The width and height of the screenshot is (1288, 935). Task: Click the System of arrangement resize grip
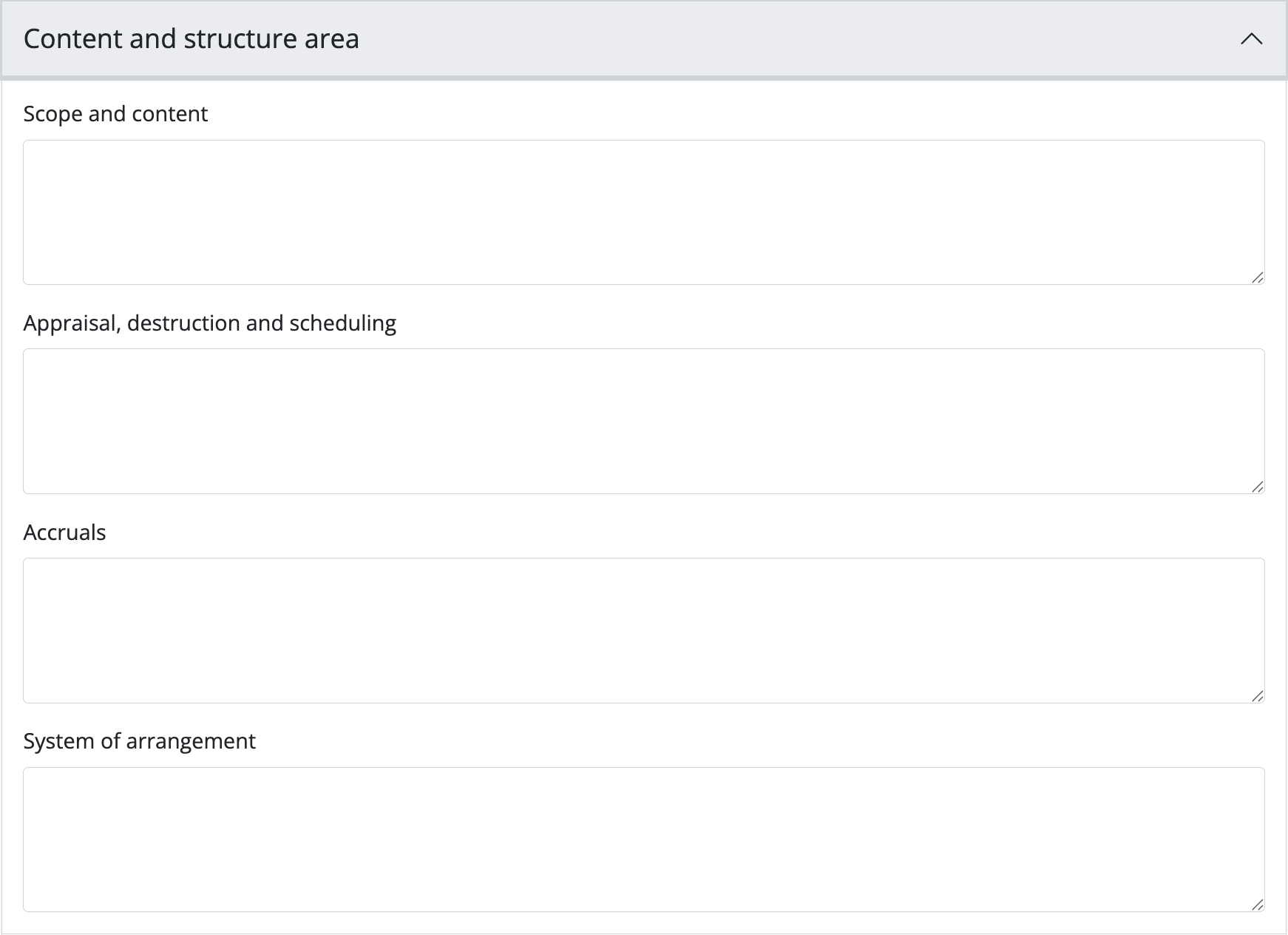tap(1257, 905)
